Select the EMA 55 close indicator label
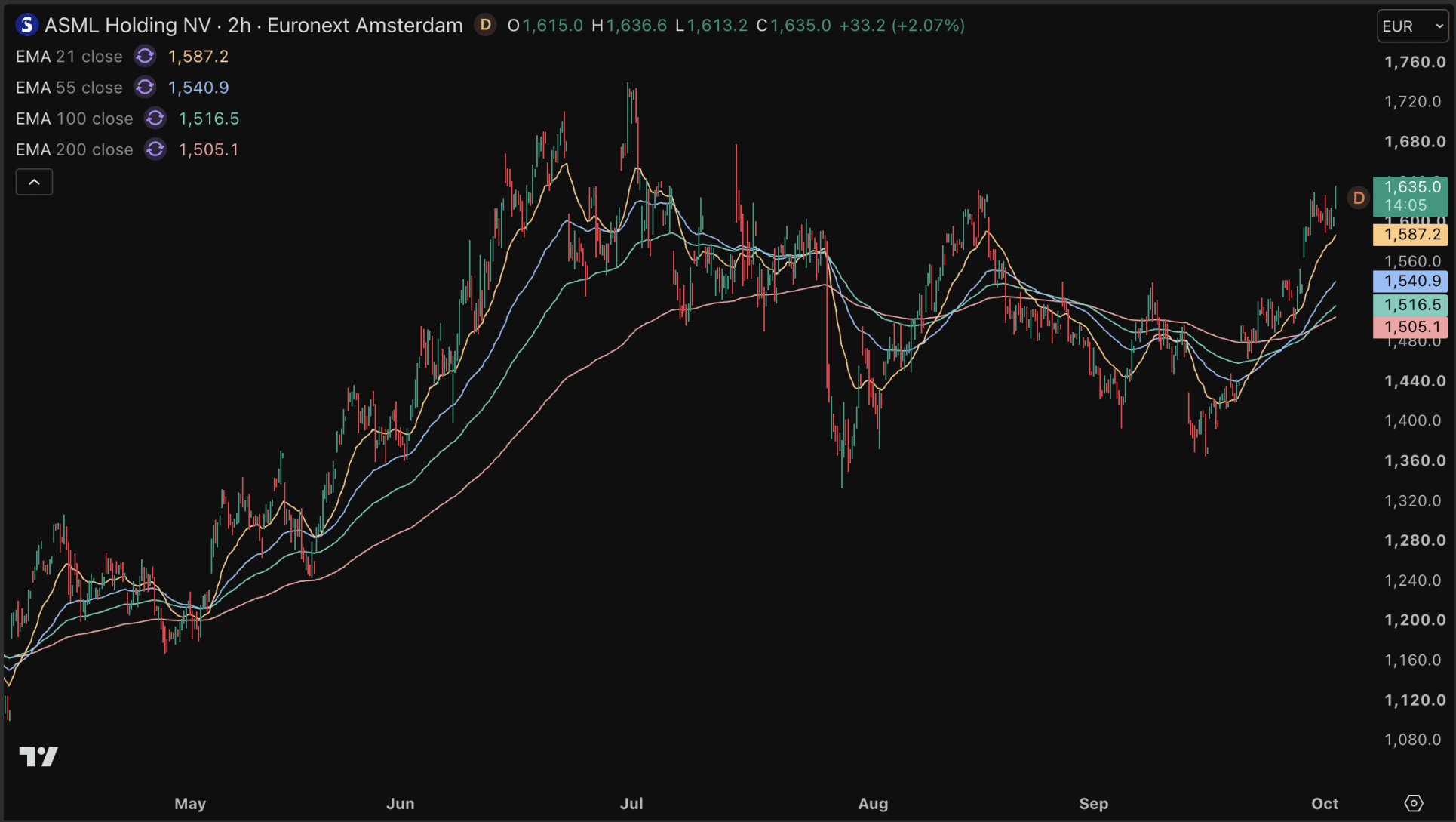Viewport: 1456px width, 822px height. pos(69,88)
